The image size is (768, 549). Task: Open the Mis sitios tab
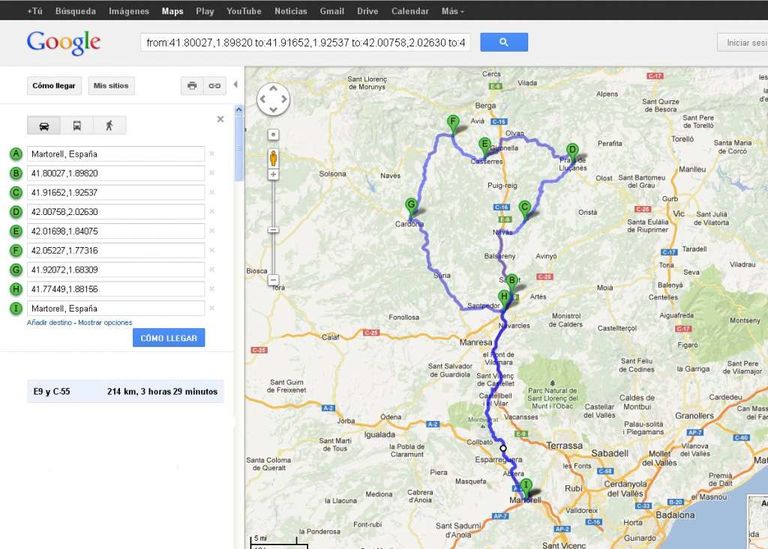pyautogui.click(x=113, y=86)
